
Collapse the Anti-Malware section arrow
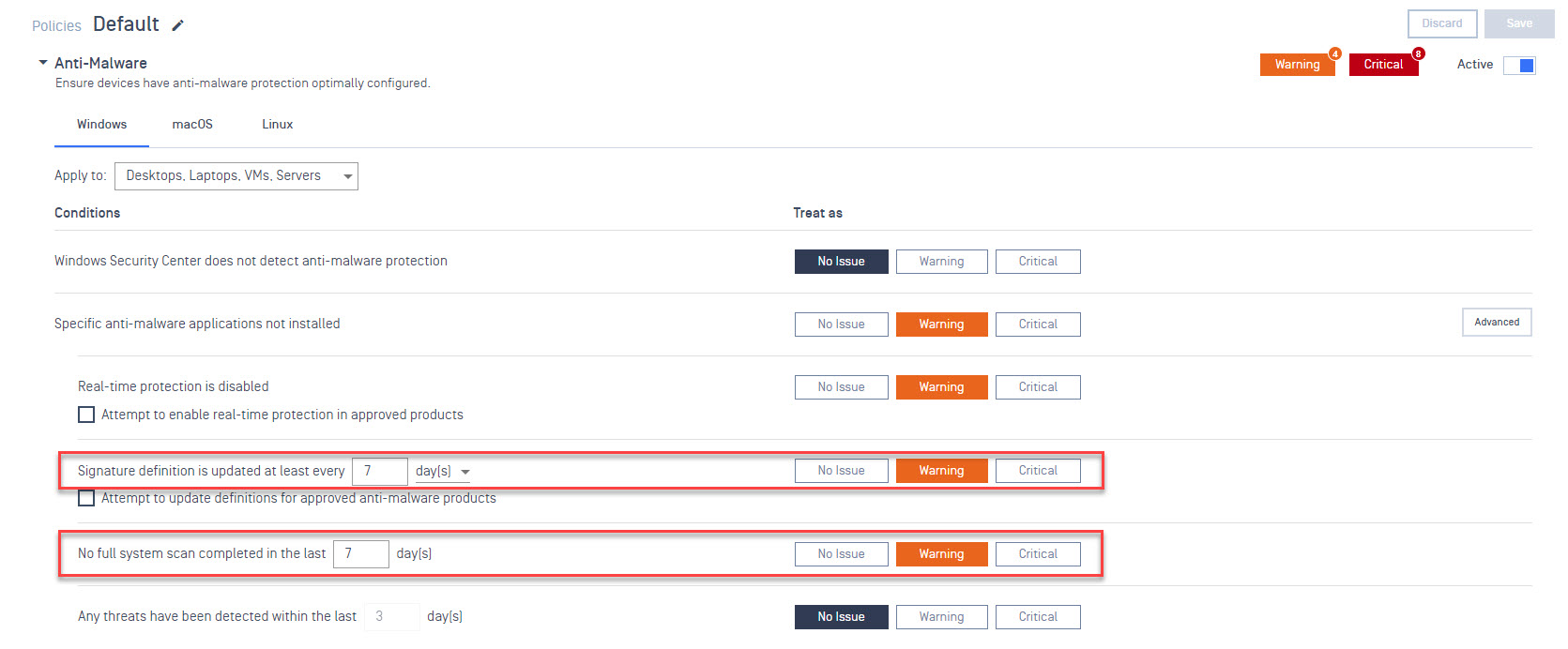(43, 63)
